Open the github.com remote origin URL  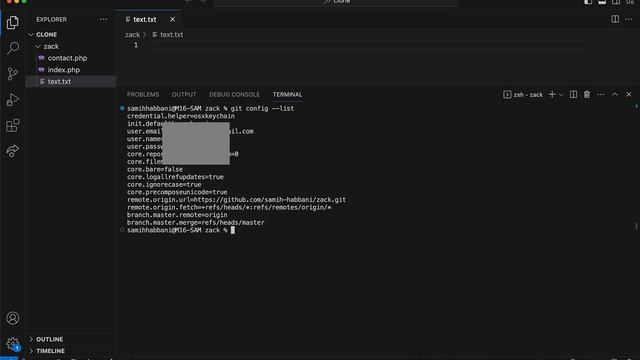click(x=269, y=200)
